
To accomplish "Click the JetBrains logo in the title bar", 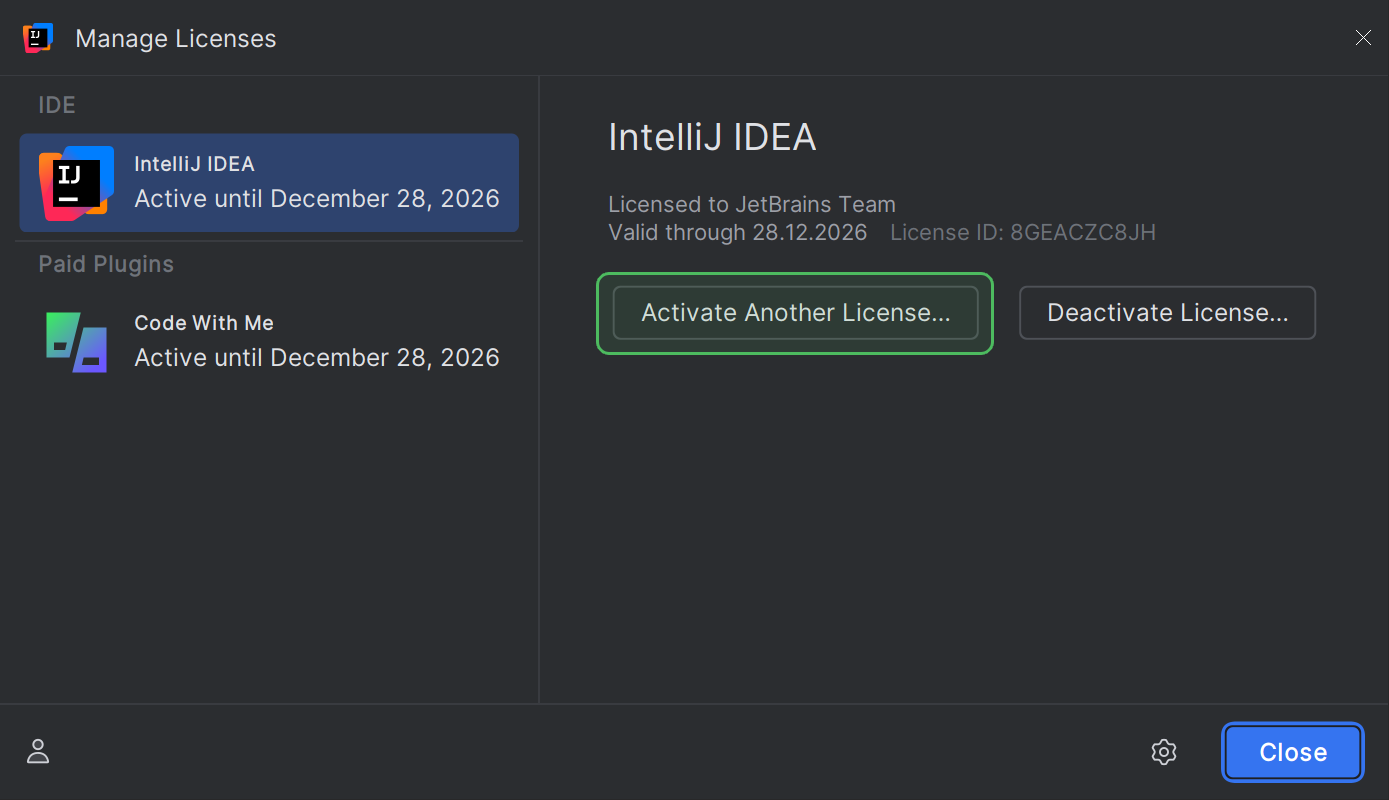I will (x=37, y=37).
